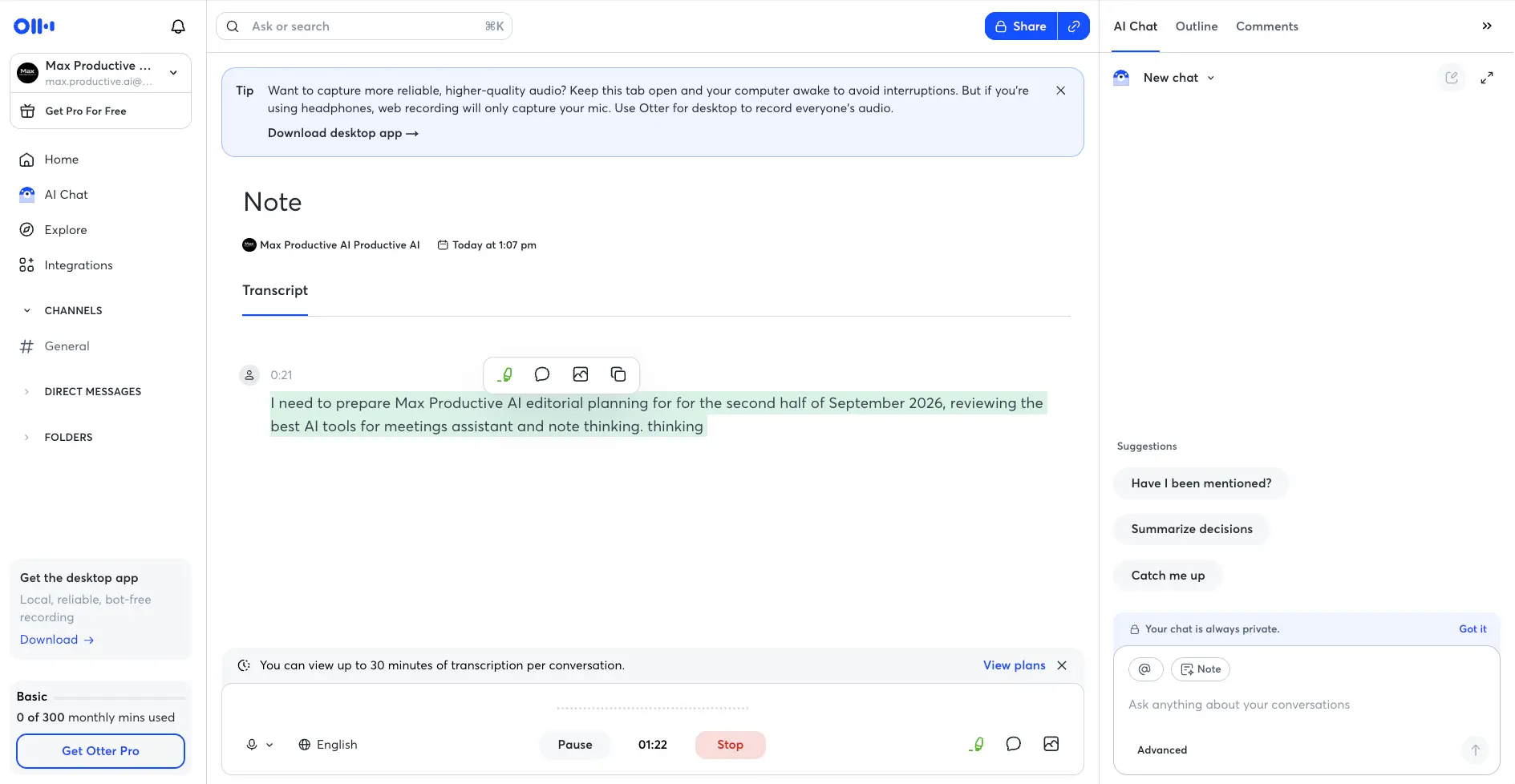
Task: Expand AI chat to full view
Action: 1487,78
